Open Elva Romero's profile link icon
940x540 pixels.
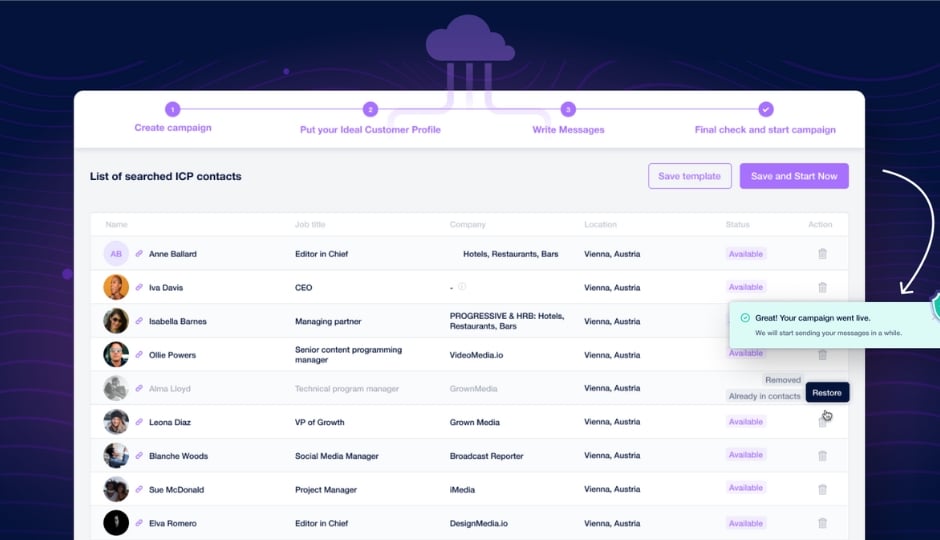point(139,523)
